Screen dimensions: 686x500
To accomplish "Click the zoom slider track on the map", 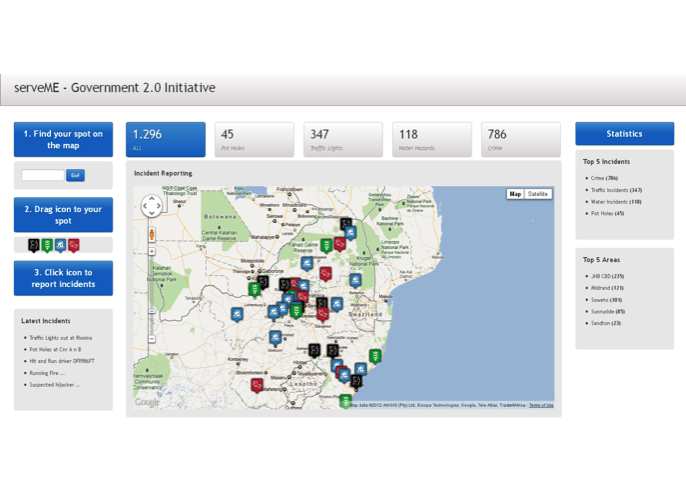I will [152, 295].
